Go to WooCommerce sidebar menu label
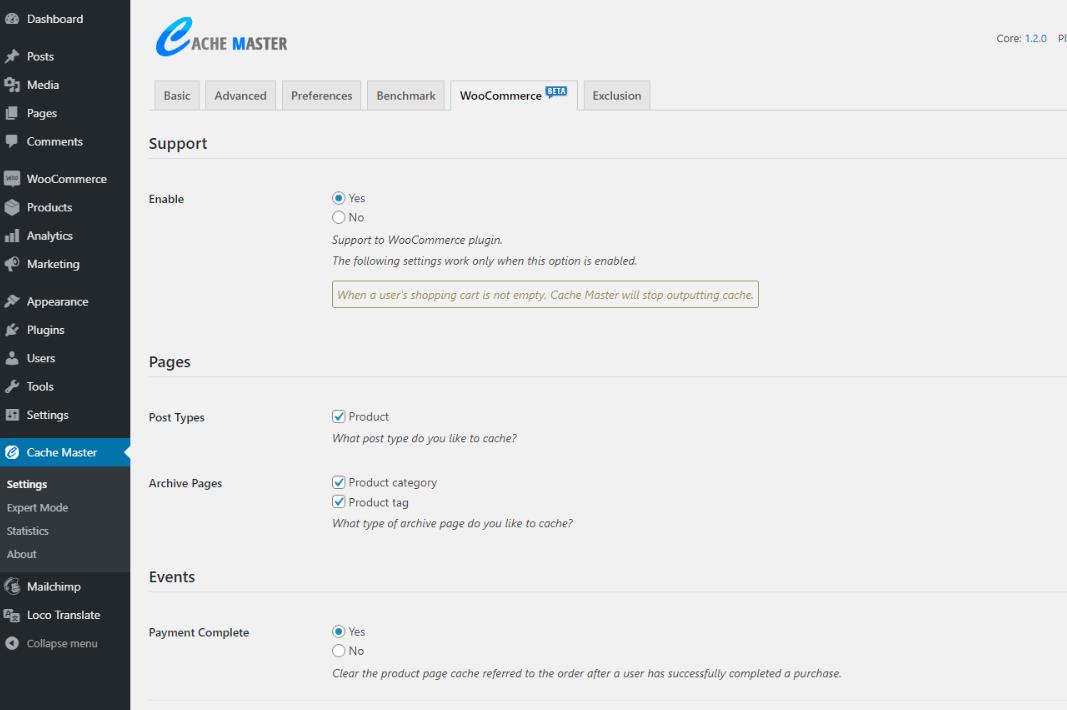 click(x=67, y=179)
